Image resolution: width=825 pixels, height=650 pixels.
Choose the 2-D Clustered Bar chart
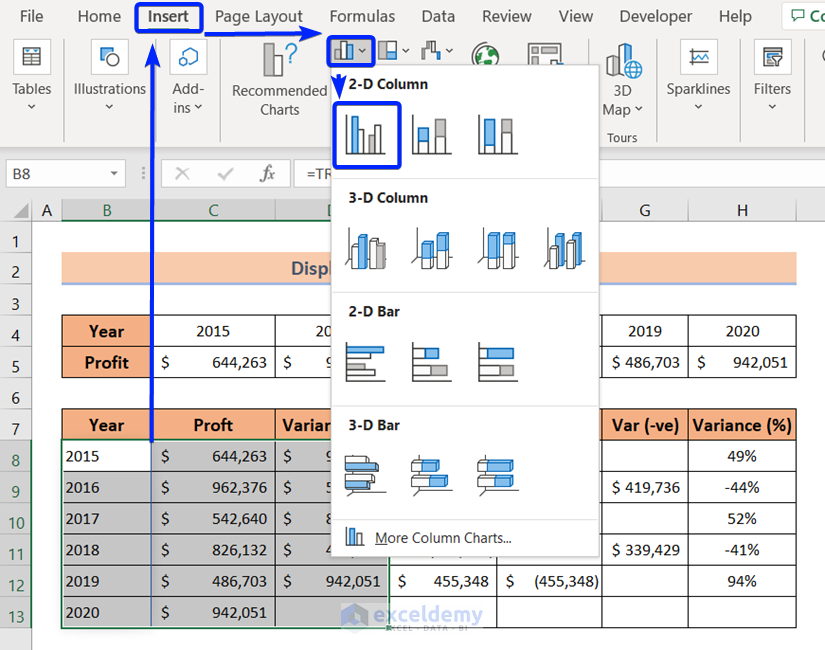point(366,362)
